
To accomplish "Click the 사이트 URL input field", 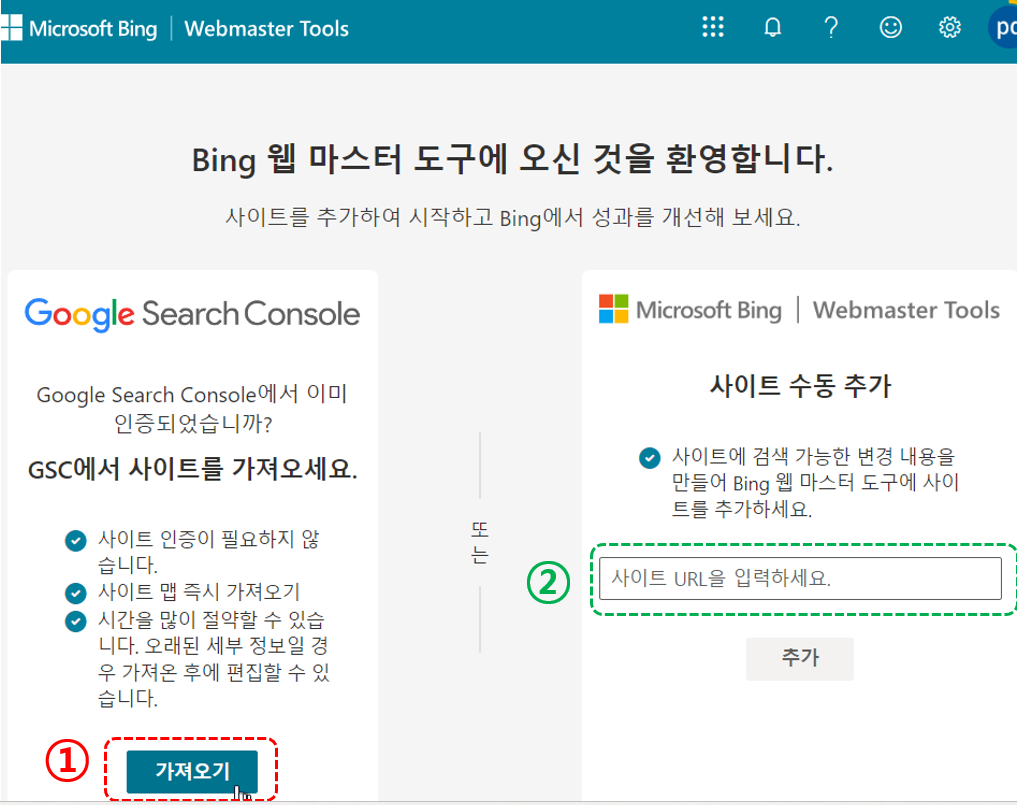I will [x=799, y=578].
